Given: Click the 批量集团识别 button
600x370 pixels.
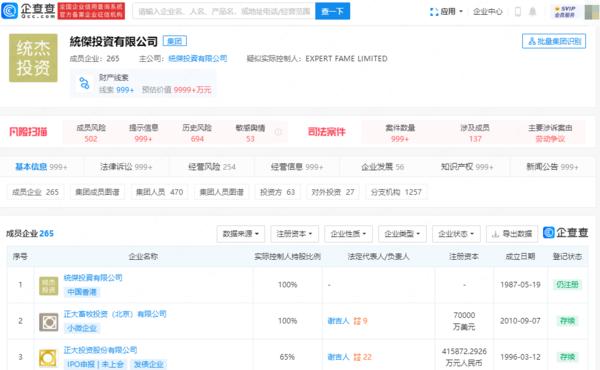Looking at the screenshot, I should (x=554, y=41).
